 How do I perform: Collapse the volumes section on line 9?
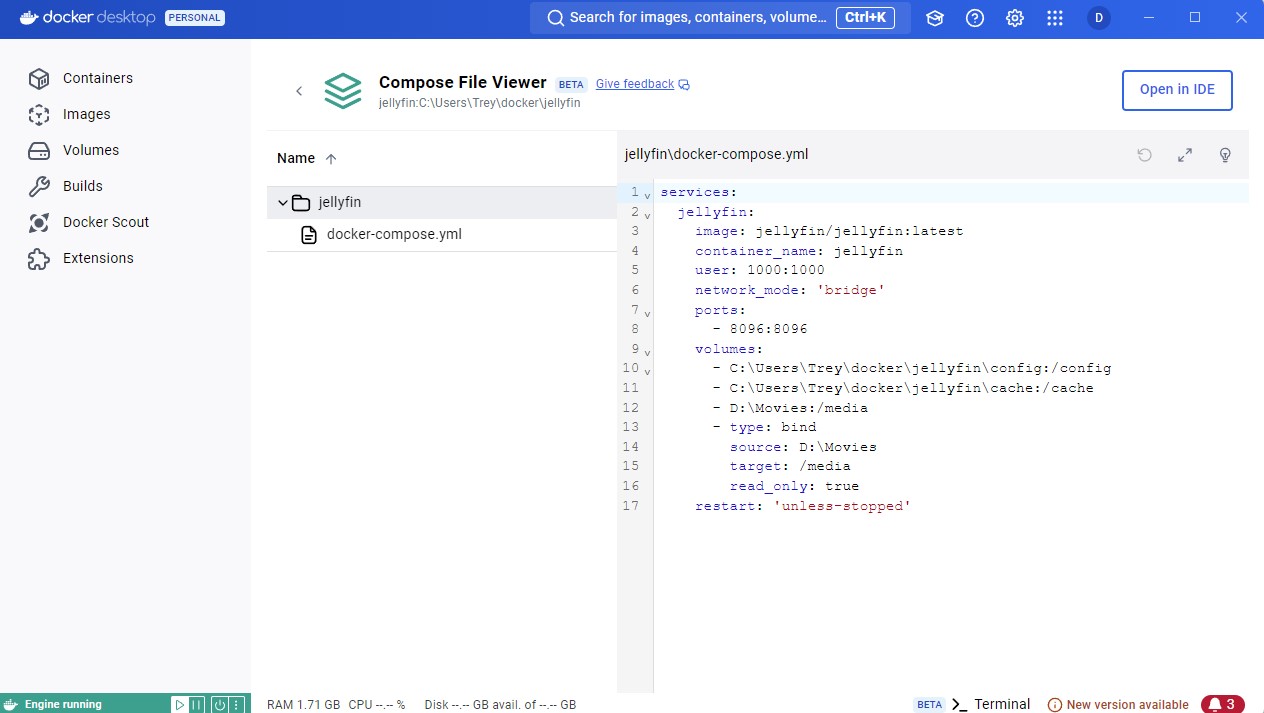point(647,351)
